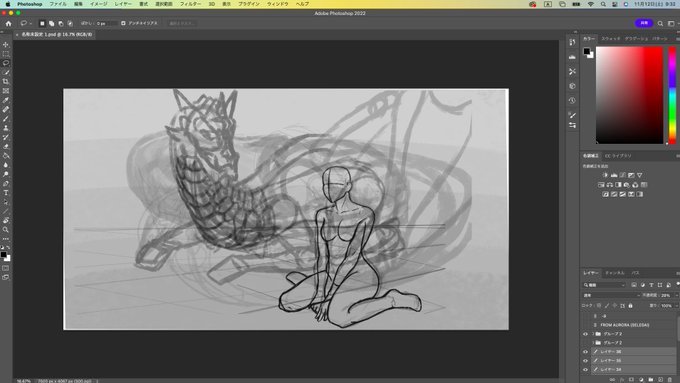Open the ファイル menu
Image resolution: width=680 pixels, height=383 pixels.
coord(58,4)
